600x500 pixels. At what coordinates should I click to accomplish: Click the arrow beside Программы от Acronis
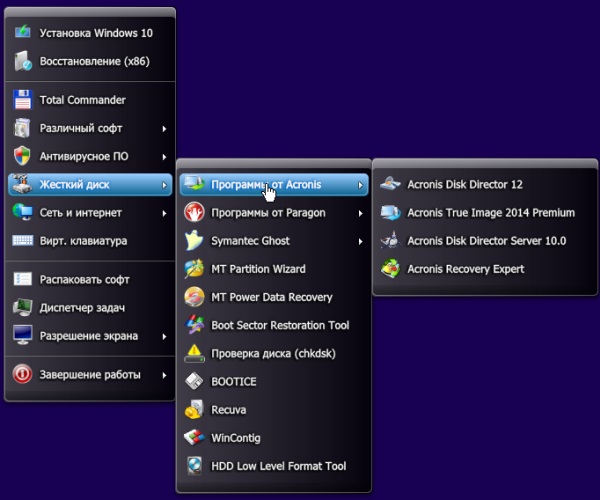pos(360,185)
